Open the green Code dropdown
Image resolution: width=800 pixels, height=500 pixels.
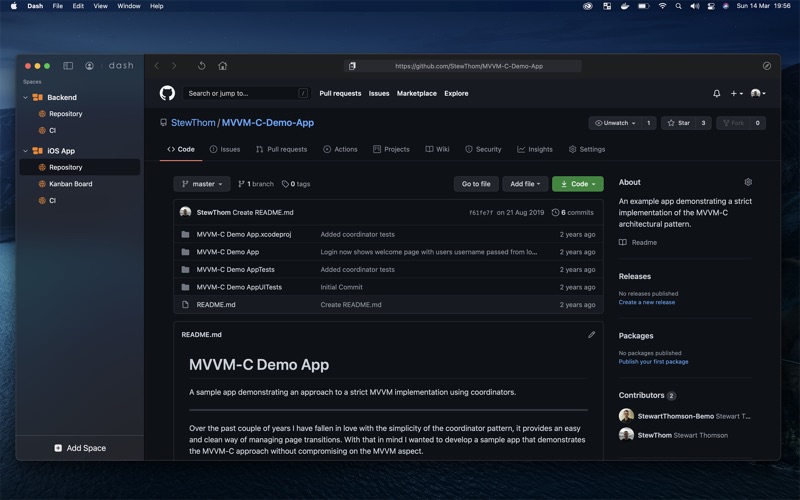(x=578, y=184)
